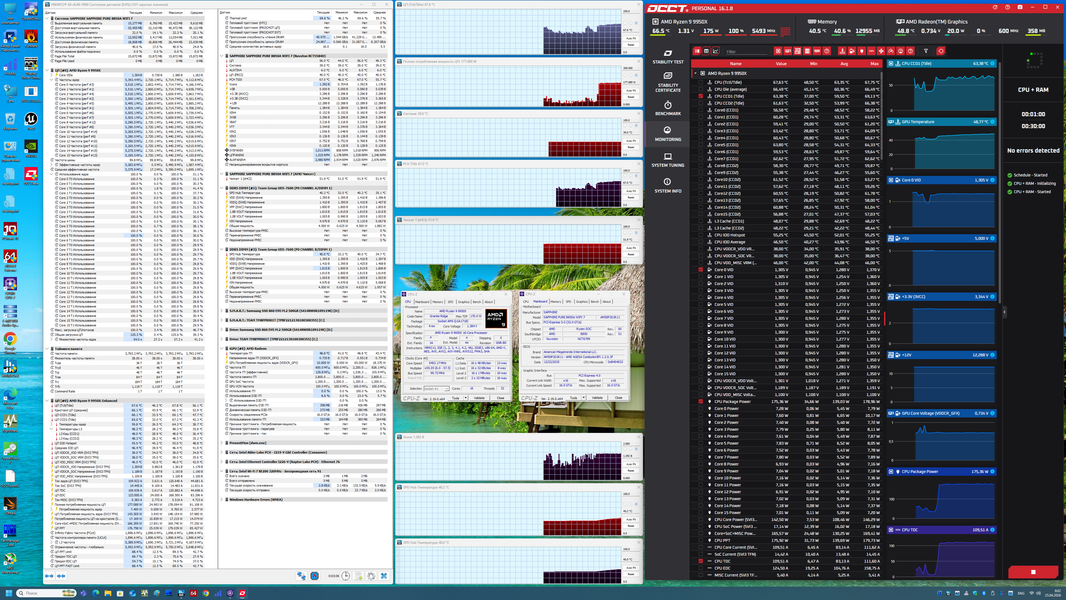Switch OCCT monitoring to table-only view
Screen dimensions: 1066x600
coord(706,51)
